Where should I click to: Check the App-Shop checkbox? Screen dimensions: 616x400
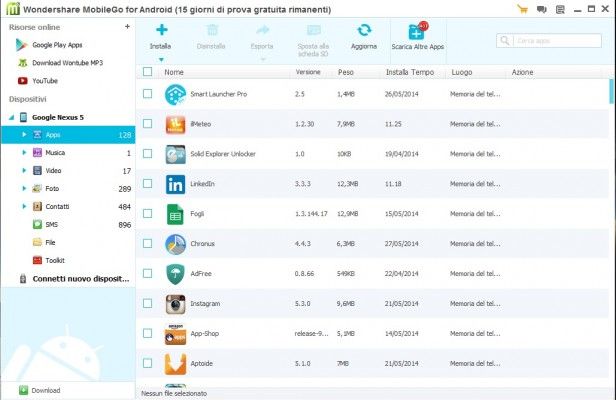[147, 333]
